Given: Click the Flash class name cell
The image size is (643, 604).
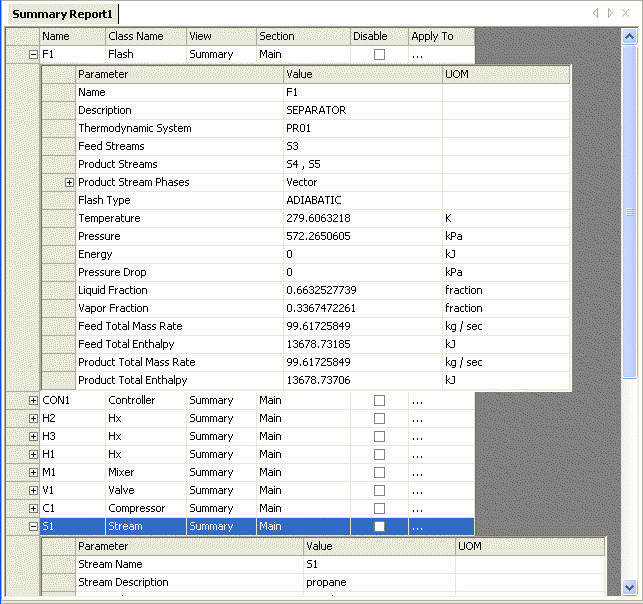Looking at the screenshot, I should click(x=146, y=55).
